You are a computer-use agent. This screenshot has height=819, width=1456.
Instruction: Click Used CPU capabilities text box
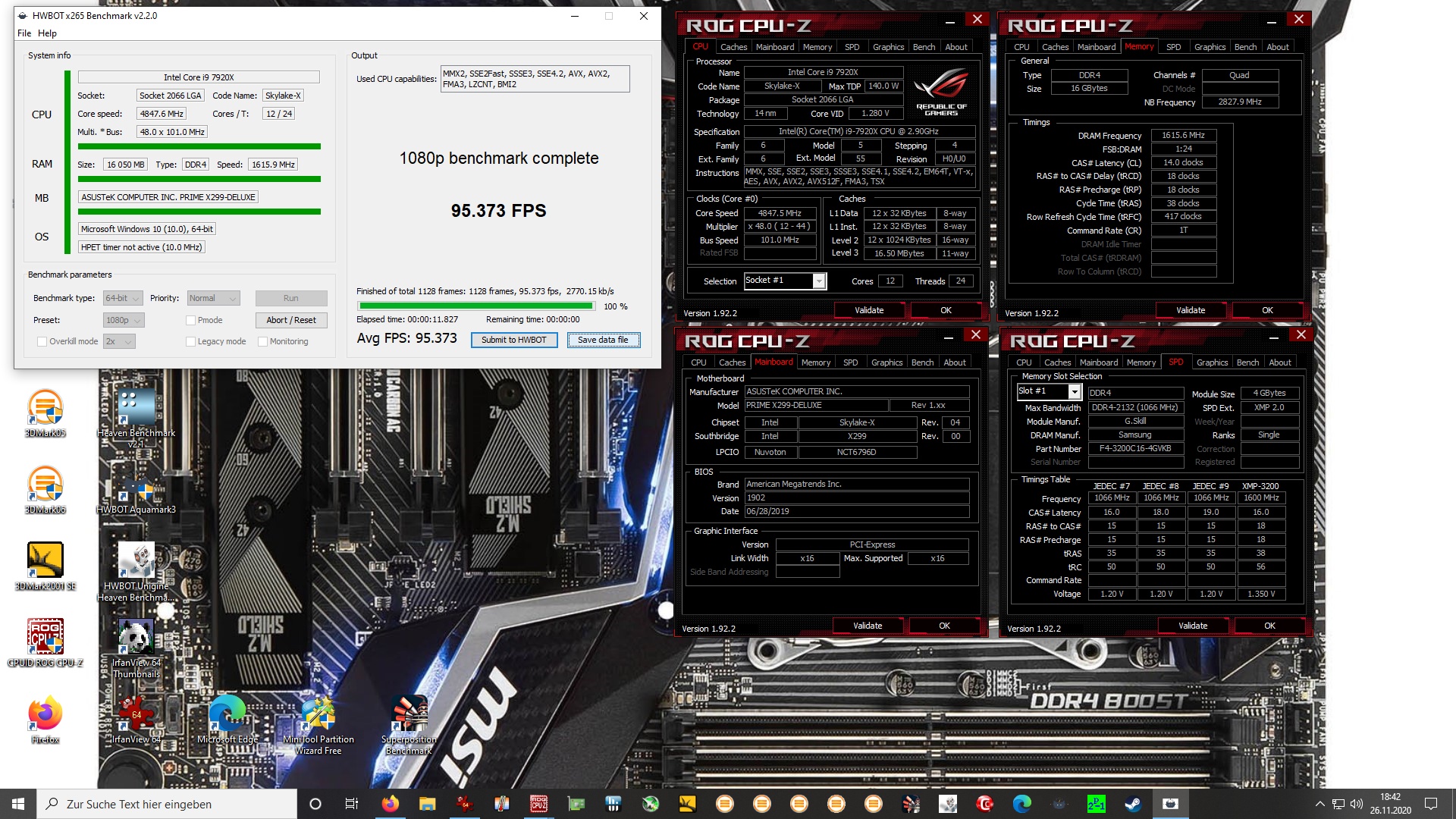tap(535, 79)
